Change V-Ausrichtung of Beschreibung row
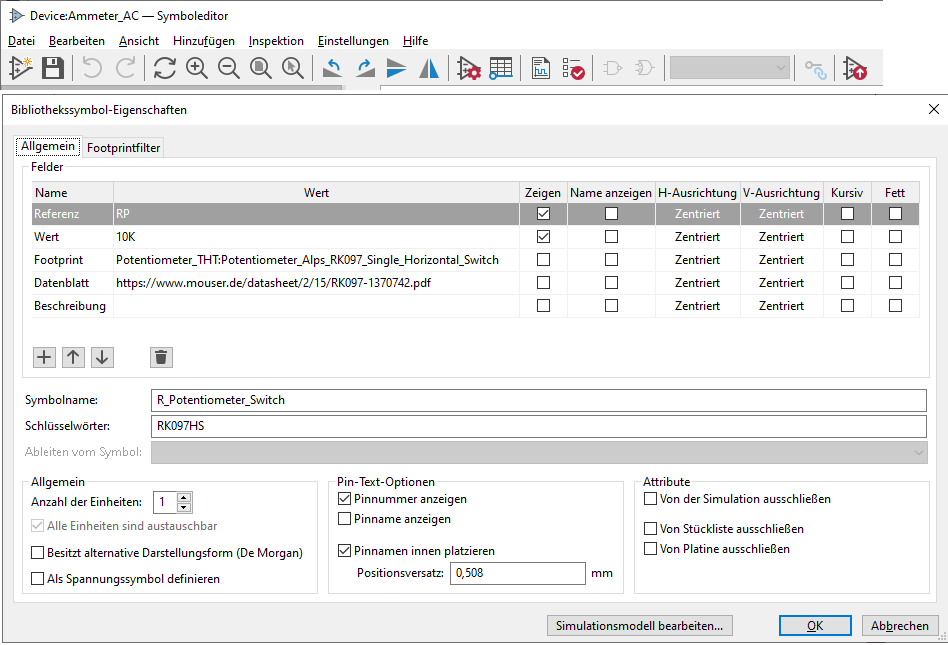Screen dimensions: 948x645 coord(782,305)
